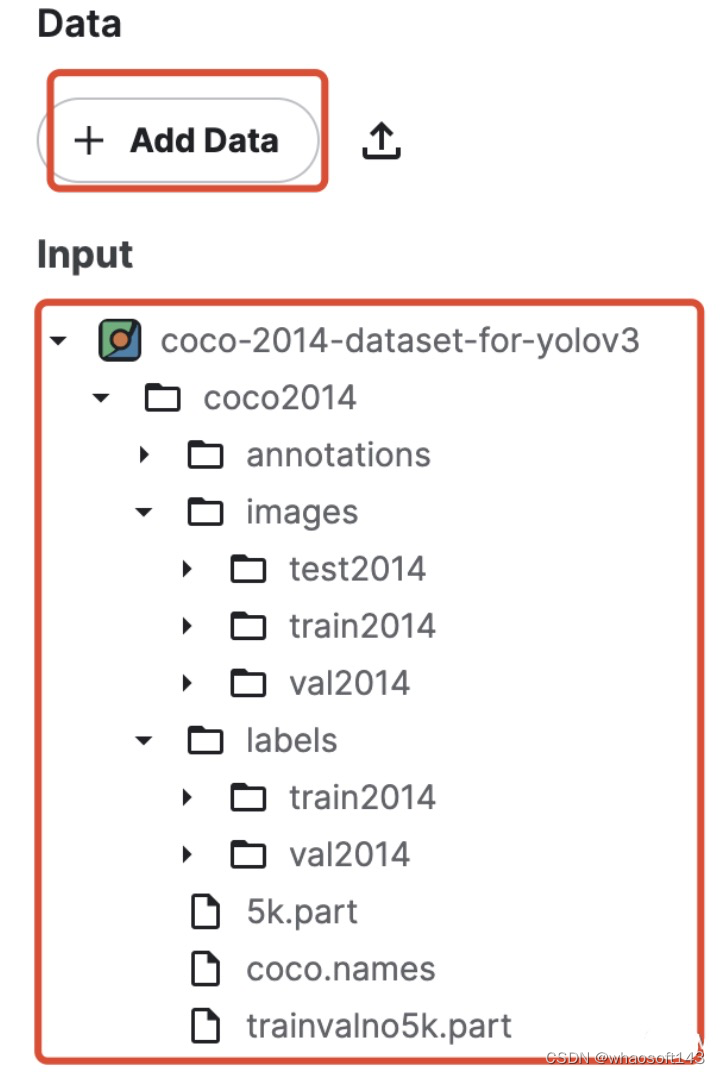Expand the annotations folder

[145, 454]
